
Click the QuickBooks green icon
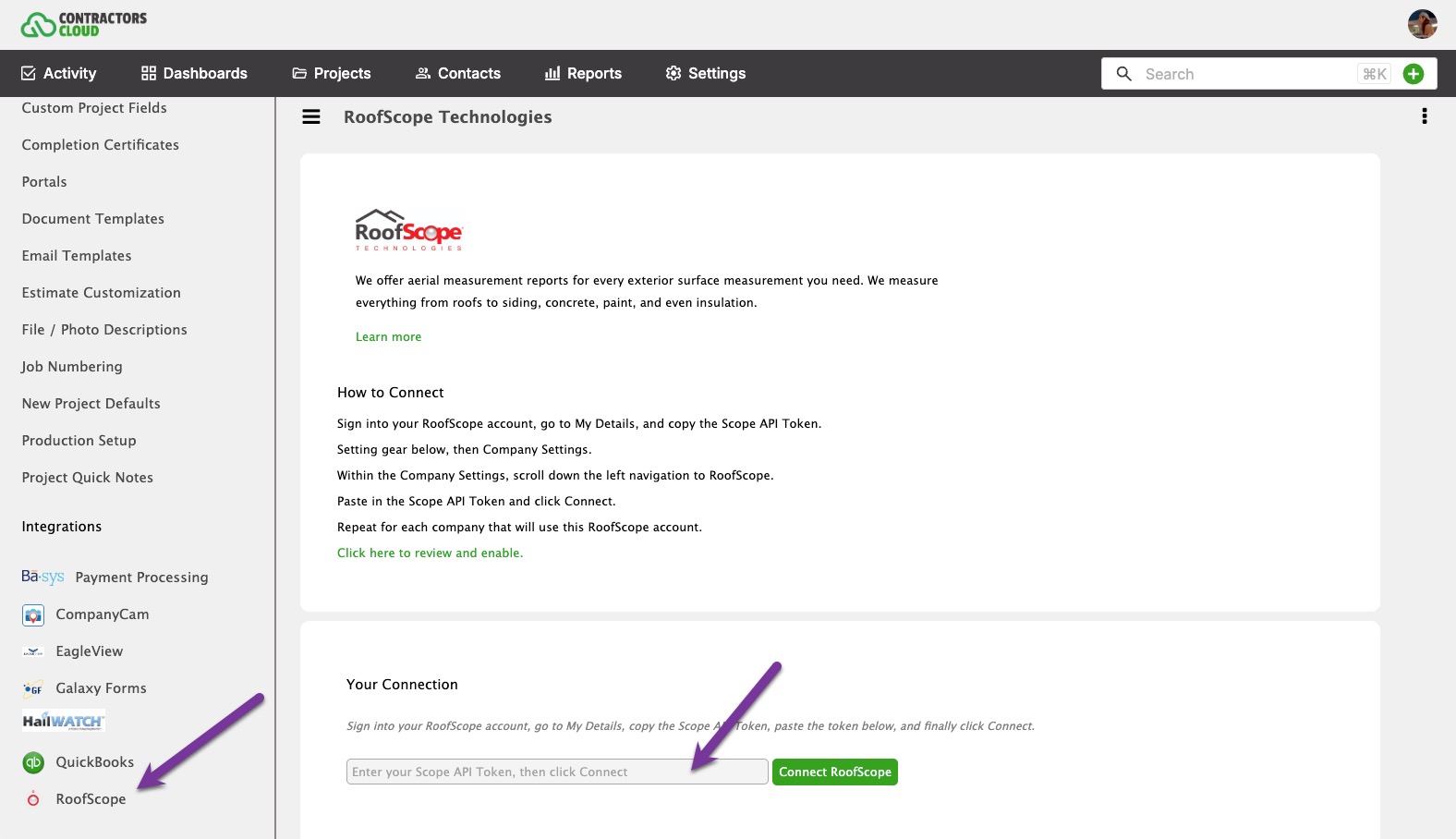coord(33,762)
